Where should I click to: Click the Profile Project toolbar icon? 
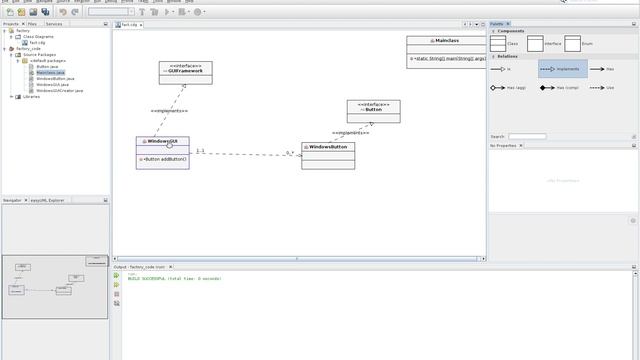coord(198,12)
